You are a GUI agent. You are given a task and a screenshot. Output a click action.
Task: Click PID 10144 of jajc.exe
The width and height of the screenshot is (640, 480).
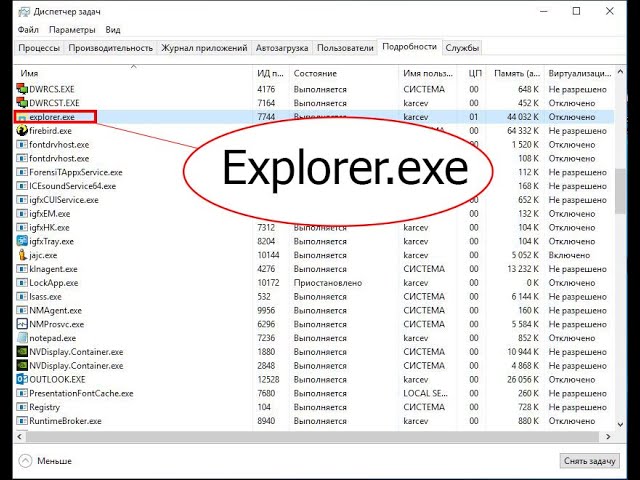click(268, 255)
